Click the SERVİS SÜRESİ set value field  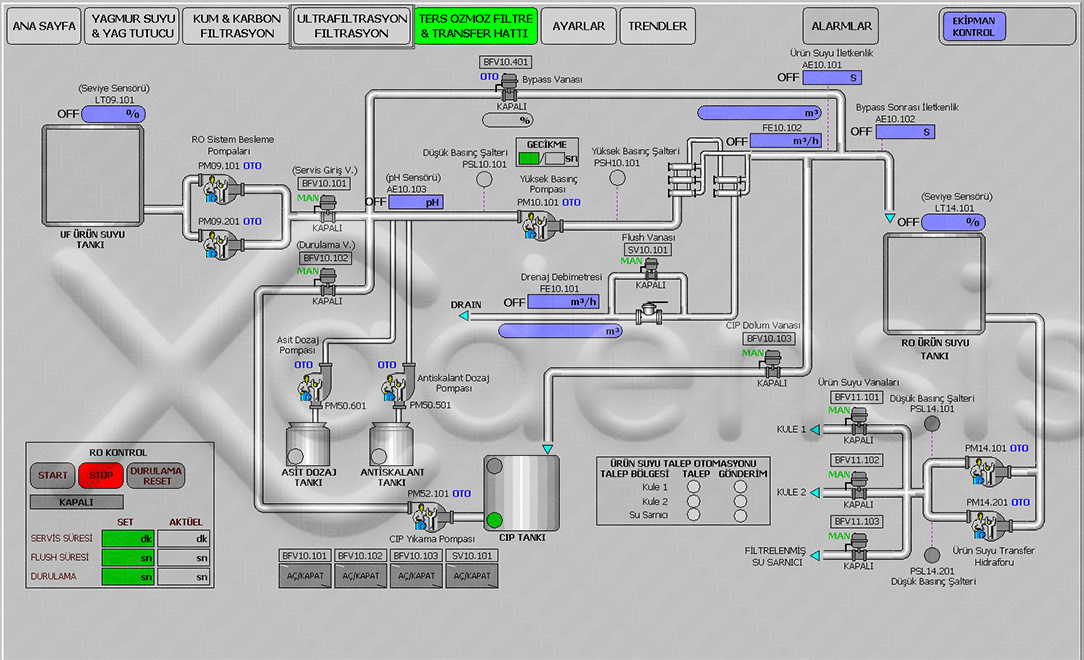coord(127,538)
